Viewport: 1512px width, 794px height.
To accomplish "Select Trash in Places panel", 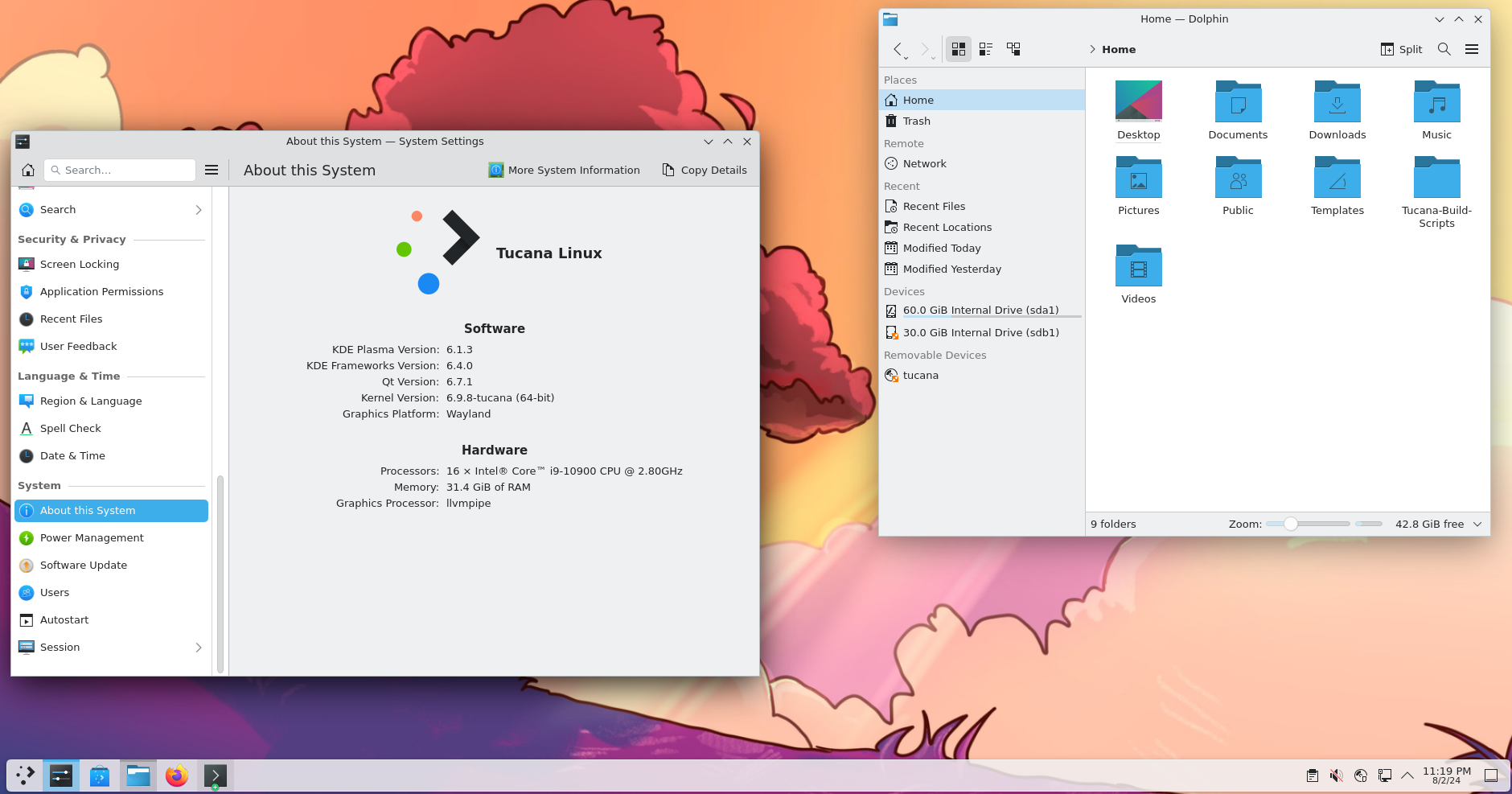I will pyautogui.click(x=916, y=121).
